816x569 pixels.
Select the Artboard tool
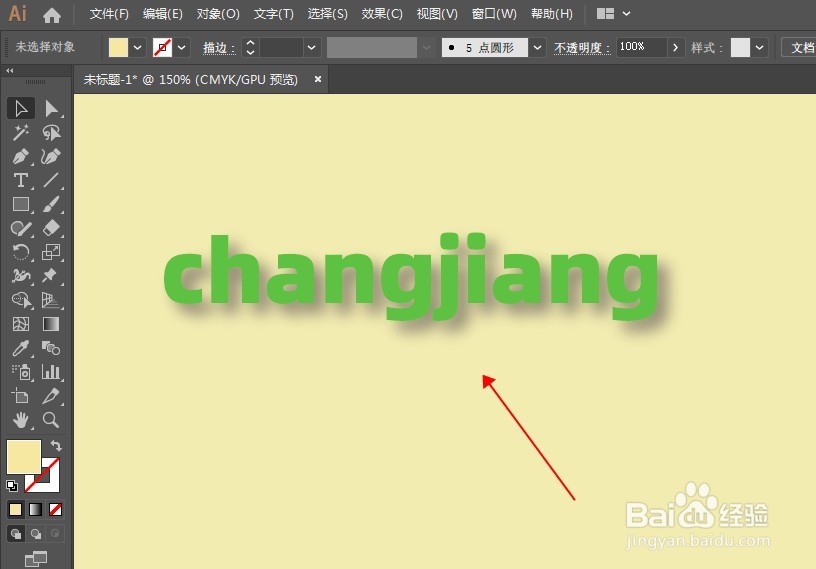[21, 396]
